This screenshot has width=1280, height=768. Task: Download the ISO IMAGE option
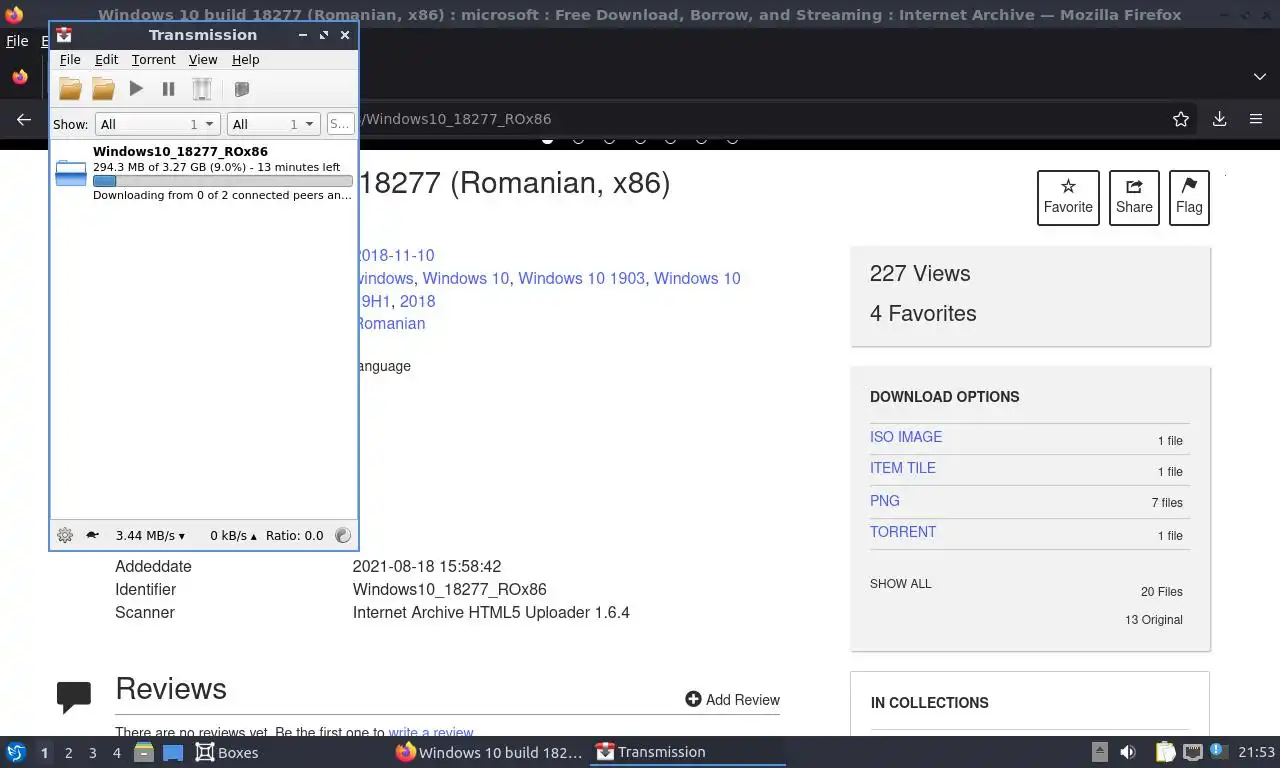(x=906, y=437)
